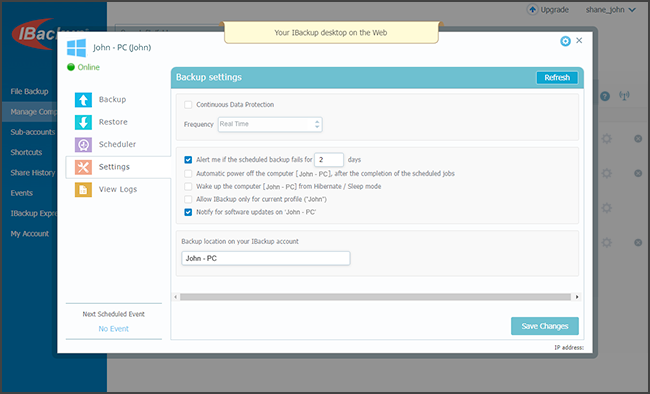Screen dimensions: 650x394
Task: Open My Account in the sidebar
Action: click(x=29, y=234)
